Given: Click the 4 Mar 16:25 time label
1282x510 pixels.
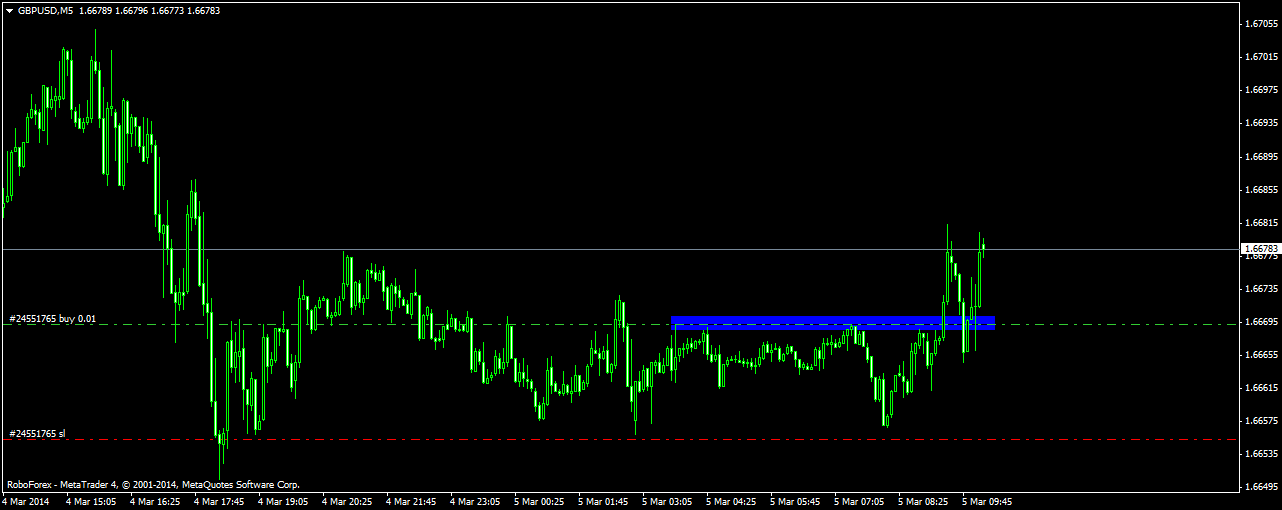Looking at the screenshot, I should click(x=156, y=501).
